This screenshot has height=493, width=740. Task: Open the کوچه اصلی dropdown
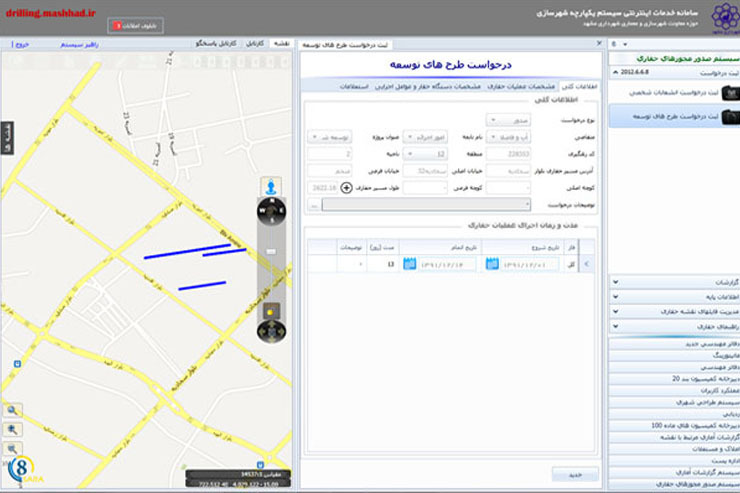[x=508, y=188]
